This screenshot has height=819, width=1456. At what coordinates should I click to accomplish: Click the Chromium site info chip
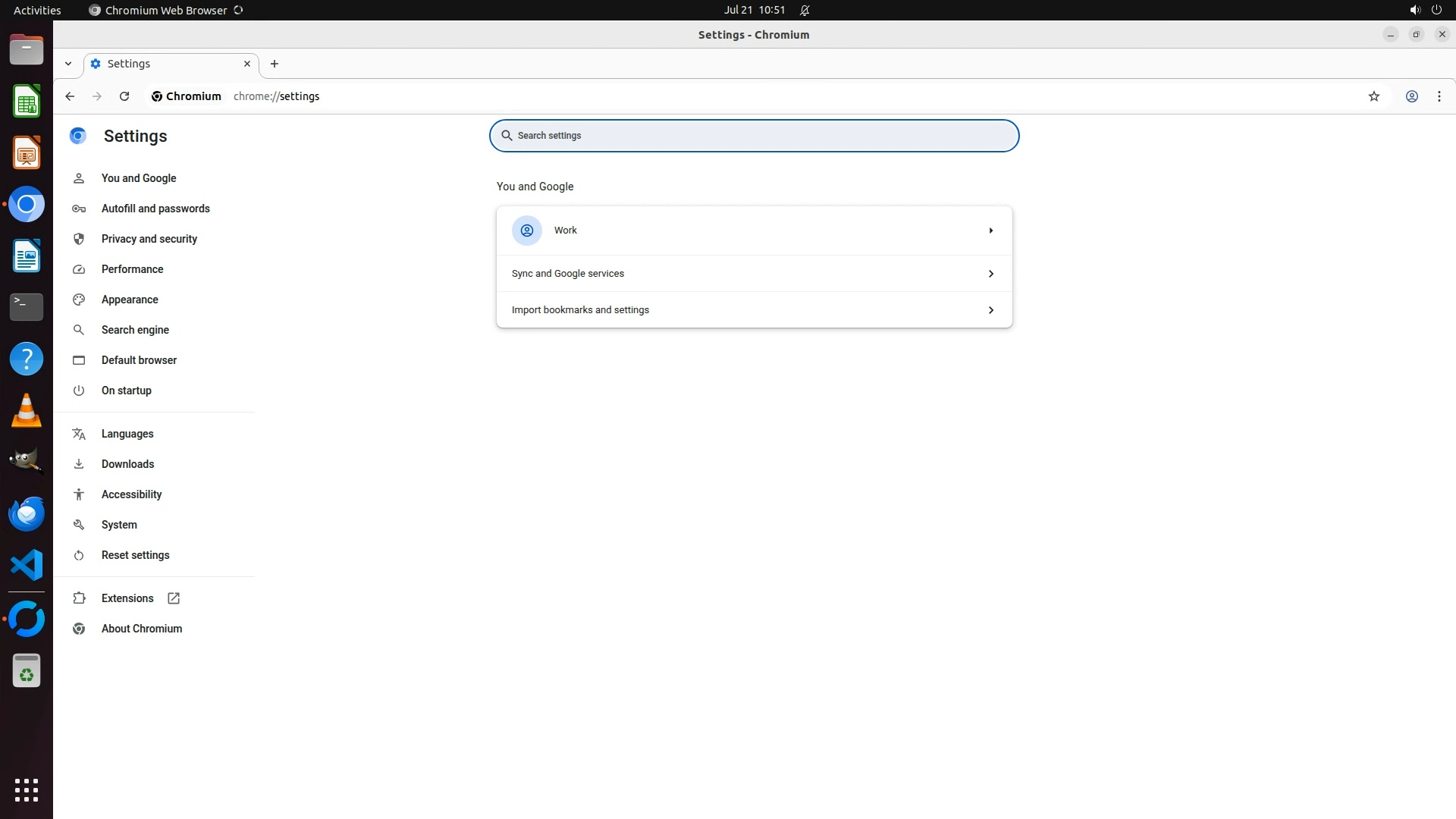pyautogui.click(x=187, y=96)
